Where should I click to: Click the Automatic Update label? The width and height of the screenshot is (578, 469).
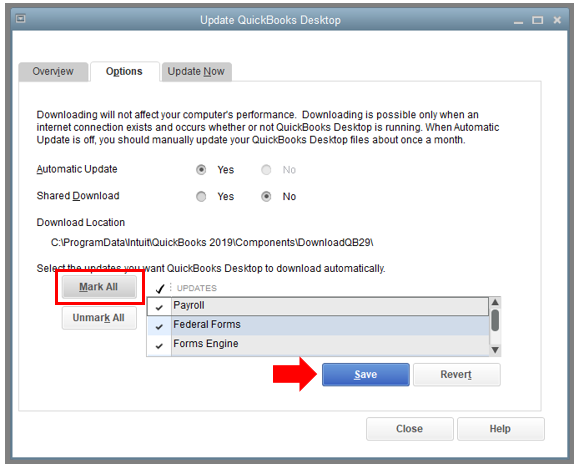(77, 169)
